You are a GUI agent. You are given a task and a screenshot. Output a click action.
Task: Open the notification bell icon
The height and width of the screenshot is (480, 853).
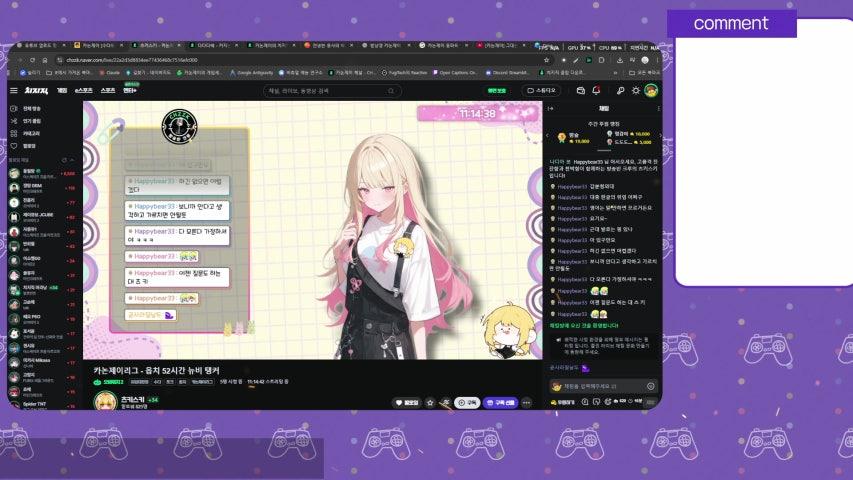click(596, 90)
